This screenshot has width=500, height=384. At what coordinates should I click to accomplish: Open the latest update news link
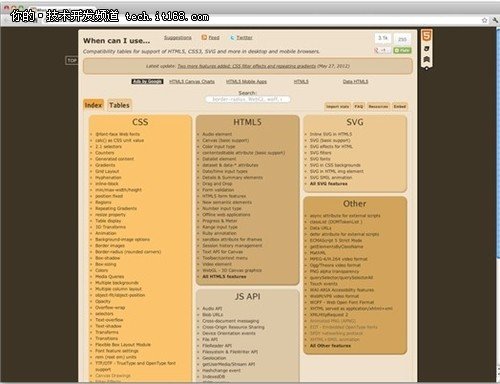[246, 66]
